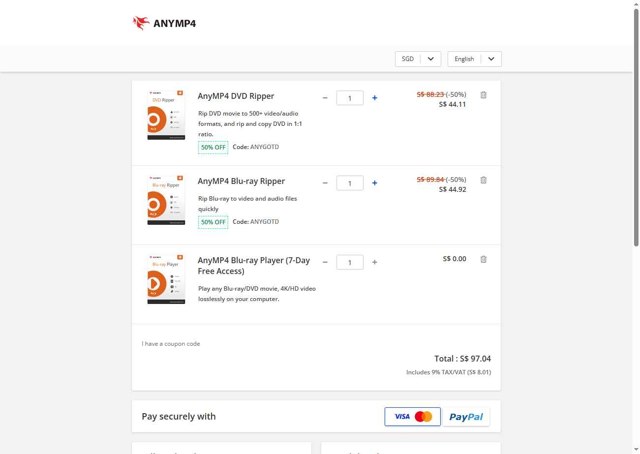Screen dimensions: 640x454
Task: Delete AnyMP4 Blu-ray Ripper from cart
Action: point(483,180)
